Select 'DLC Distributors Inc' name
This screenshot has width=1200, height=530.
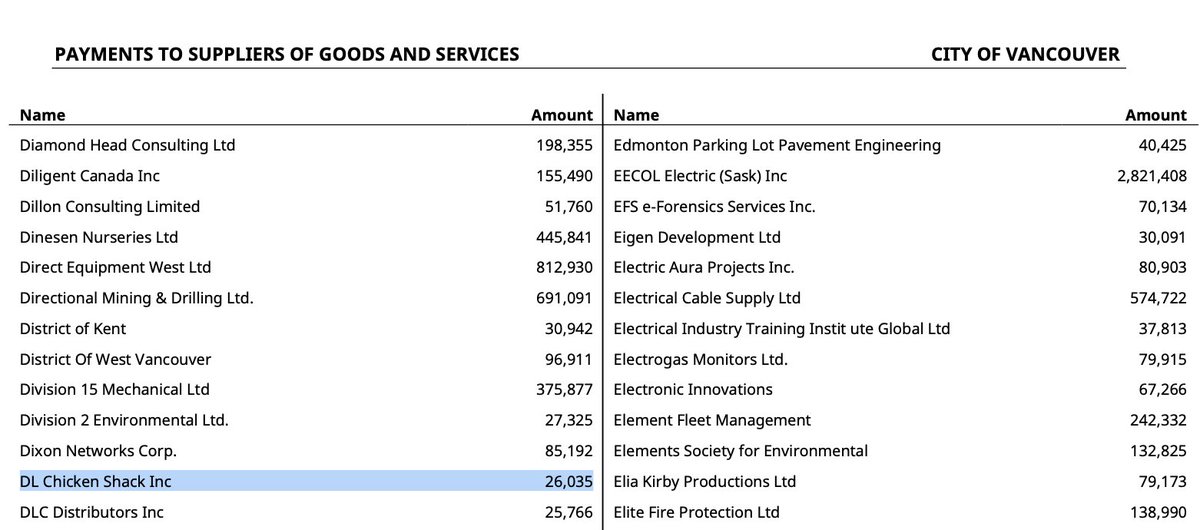(x=91, y=512)
